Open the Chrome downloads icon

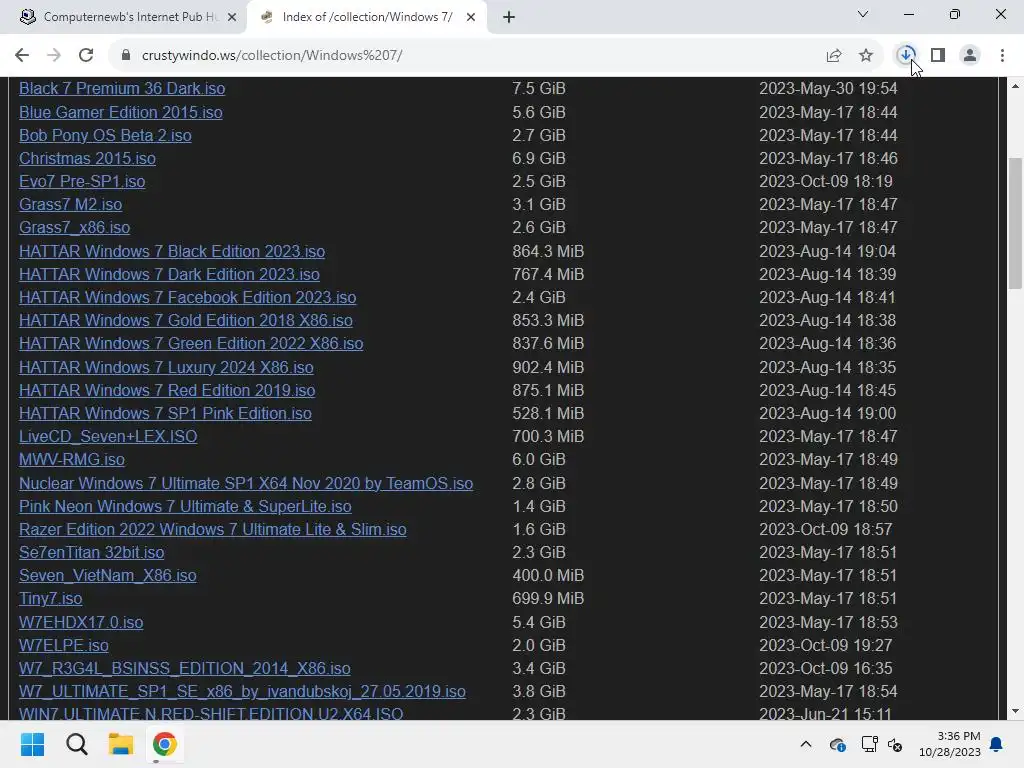(906, 55)
